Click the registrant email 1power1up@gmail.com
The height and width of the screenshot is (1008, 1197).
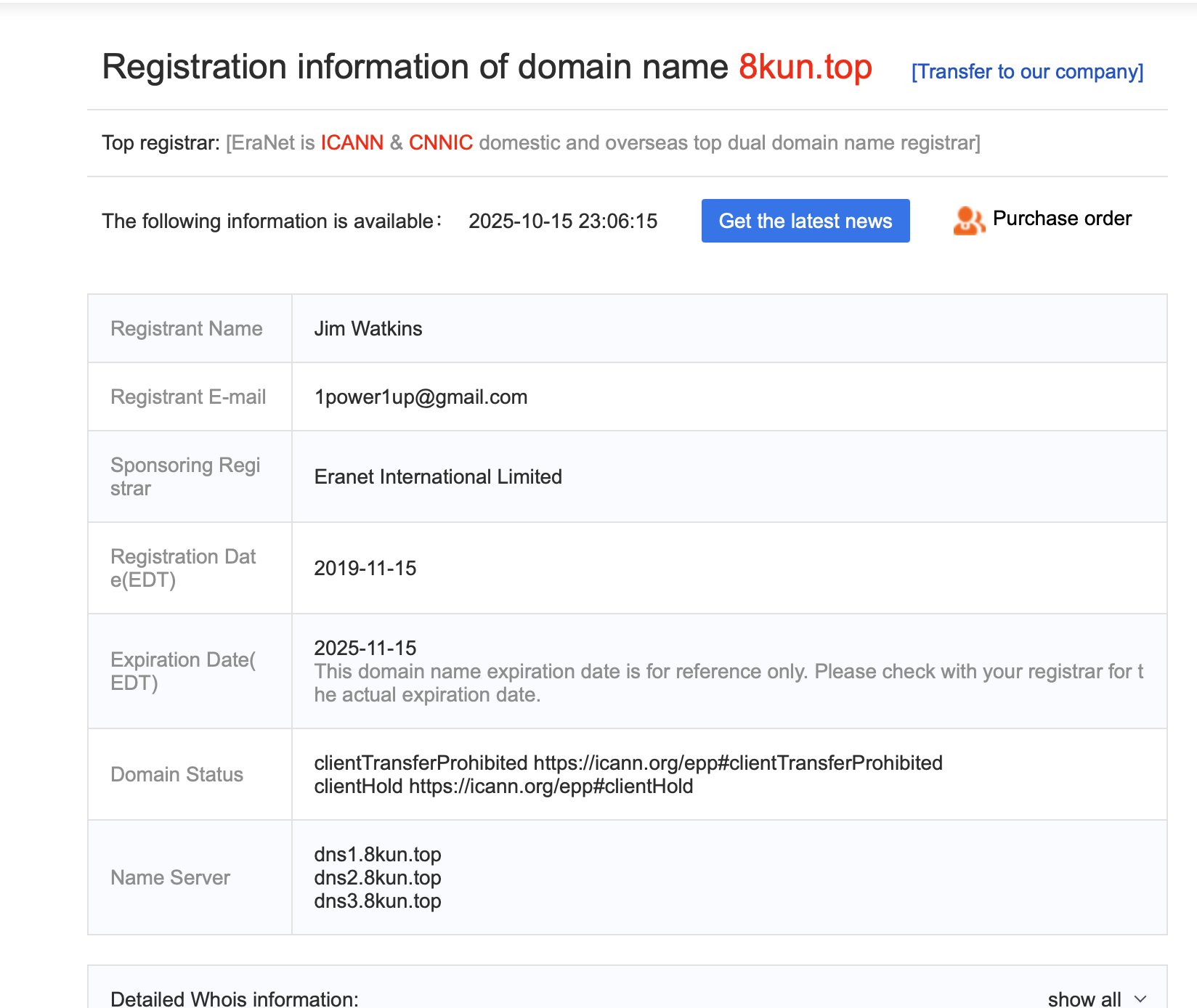tap(421, 397)
